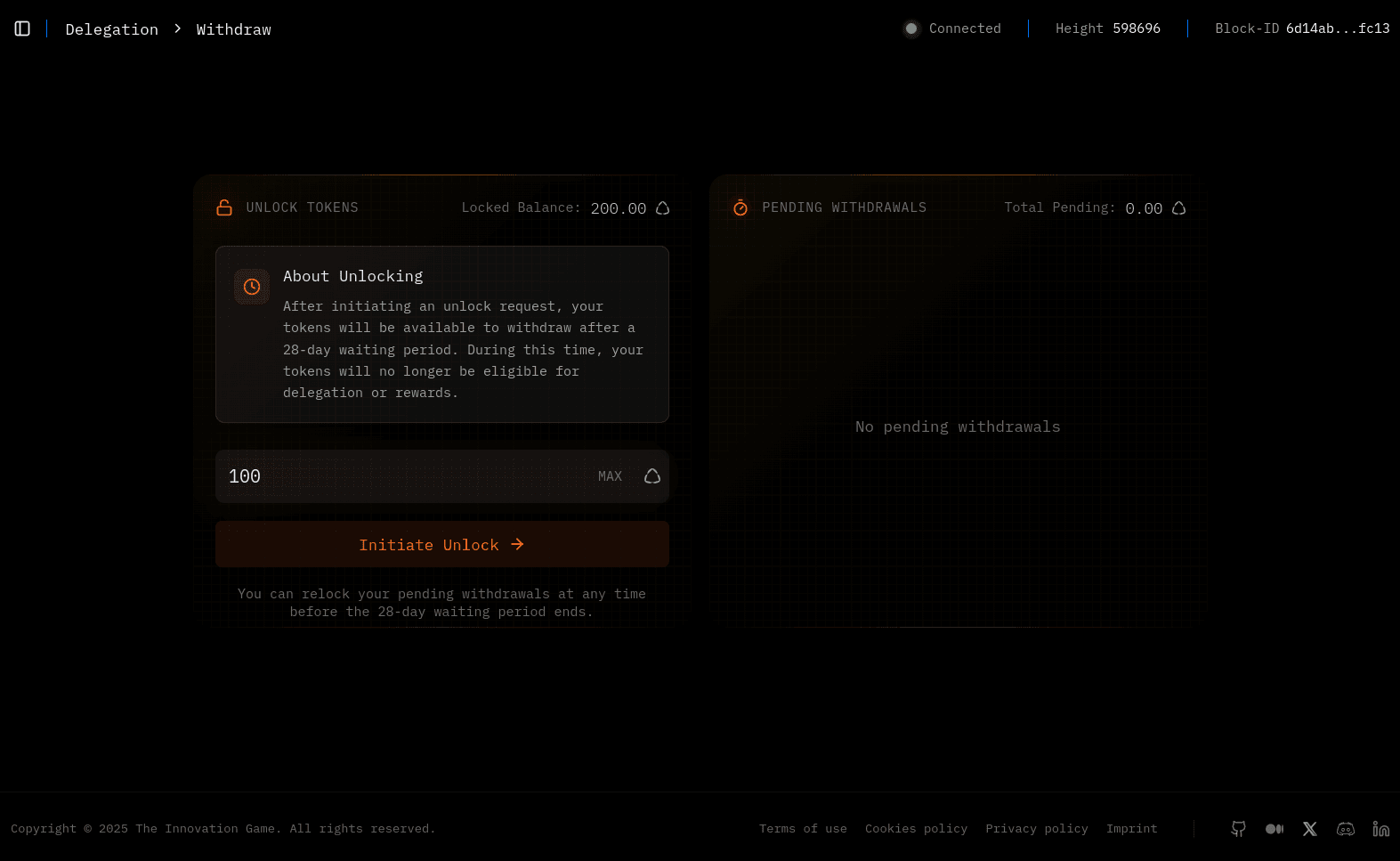Open the Medium link icon
Viewport: 1400px width, 861px height.
[x=1274, y=829]
